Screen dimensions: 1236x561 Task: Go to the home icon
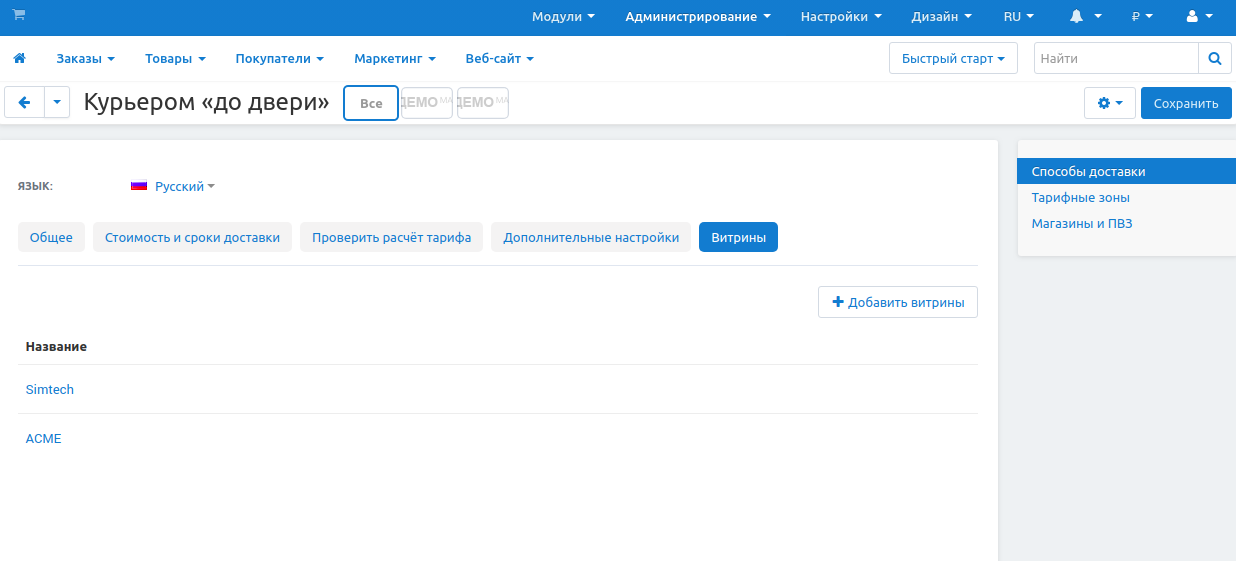19,59
